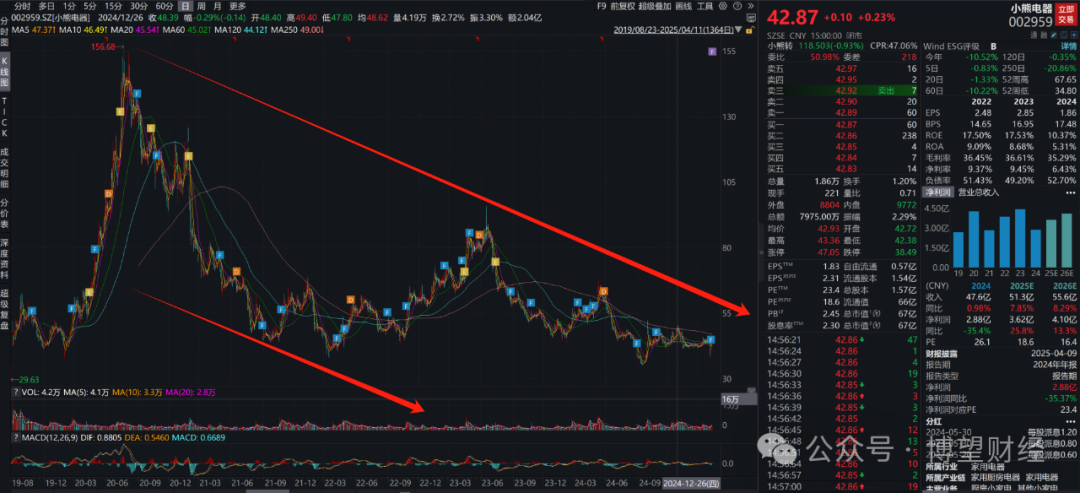Switch to 多日 timeframe
Image resolution: width=1080 pixels, height=493 pixels.
pyautogui.click(x=46, y=6)
